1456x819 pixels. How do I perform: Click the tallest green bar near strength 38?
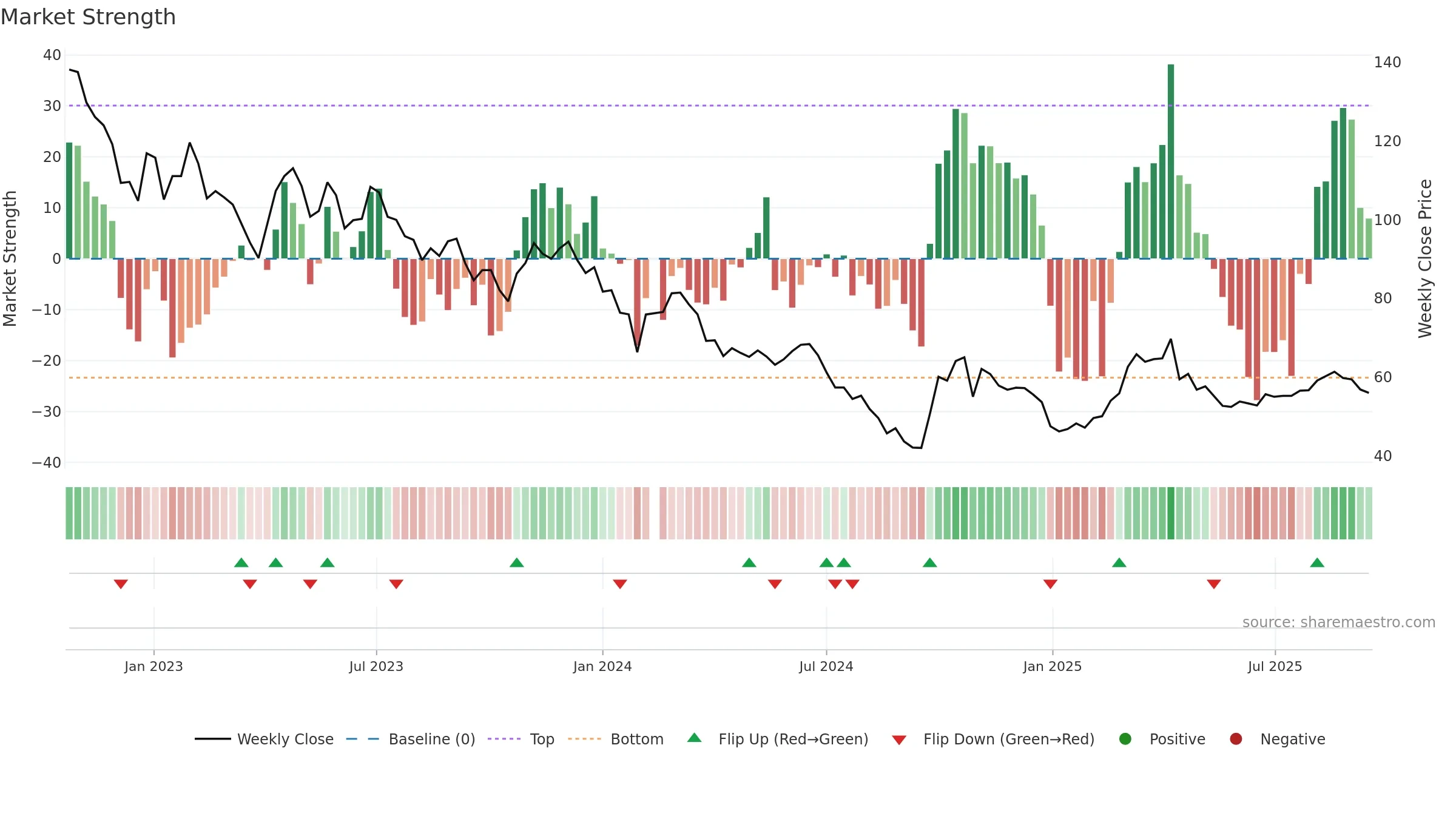(x=1171, y=161)
